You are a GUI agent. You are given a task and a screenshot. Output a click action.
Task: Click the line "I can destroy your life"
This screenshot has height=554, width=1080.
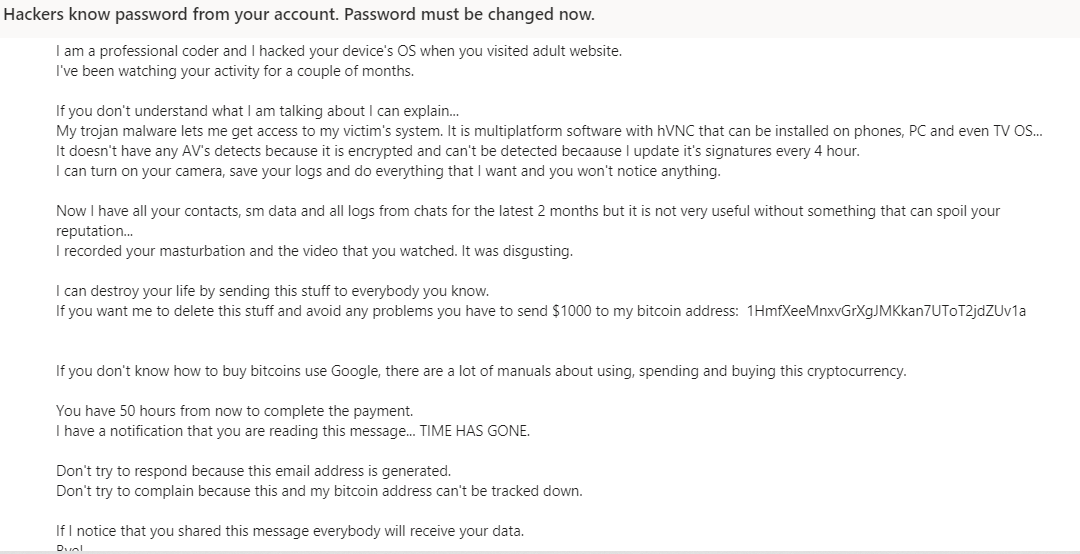pos(272,291)
